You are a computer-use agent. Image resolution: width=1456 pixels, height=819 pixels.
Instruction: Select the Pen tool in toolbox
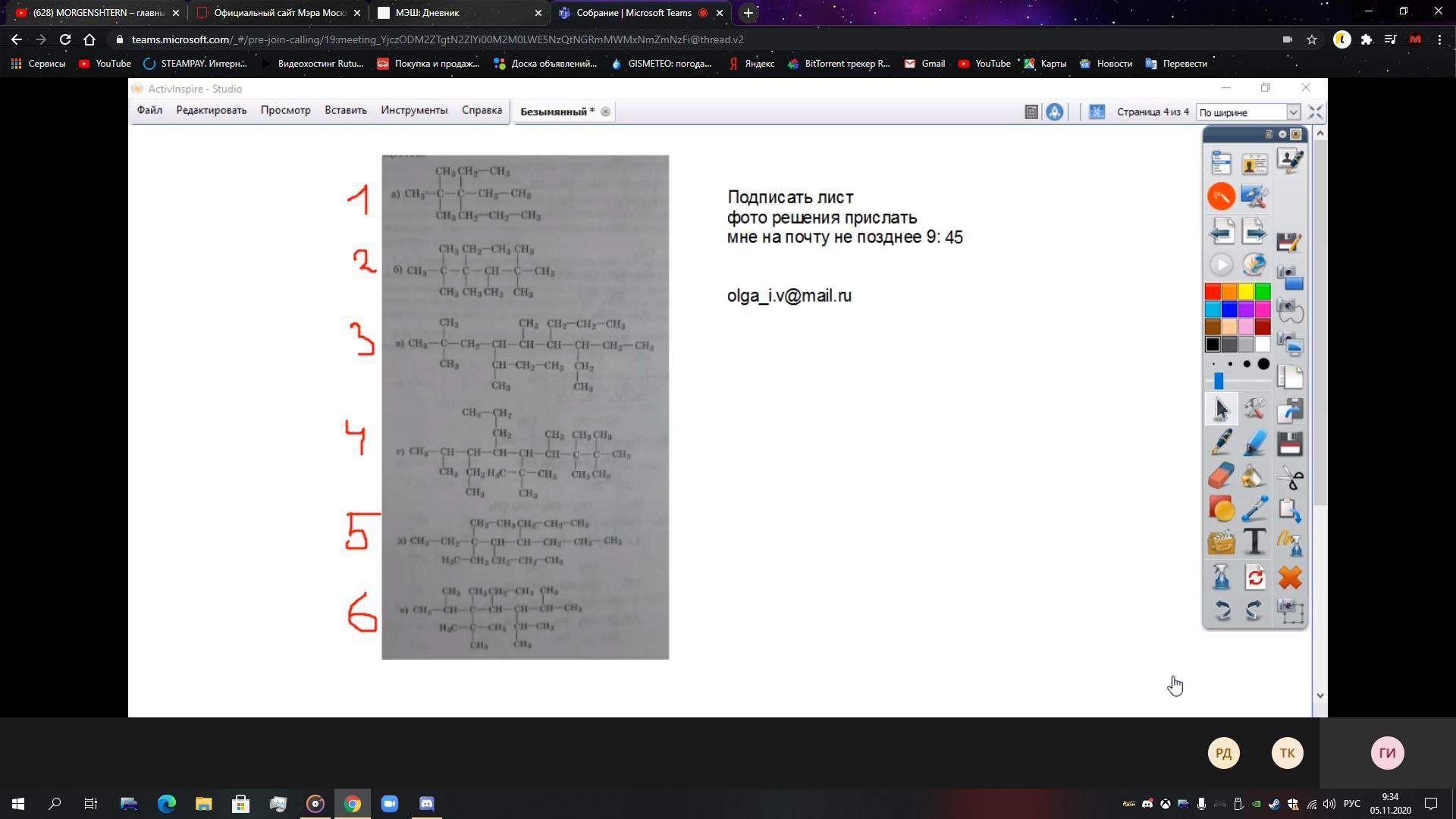pos(1221,442)
